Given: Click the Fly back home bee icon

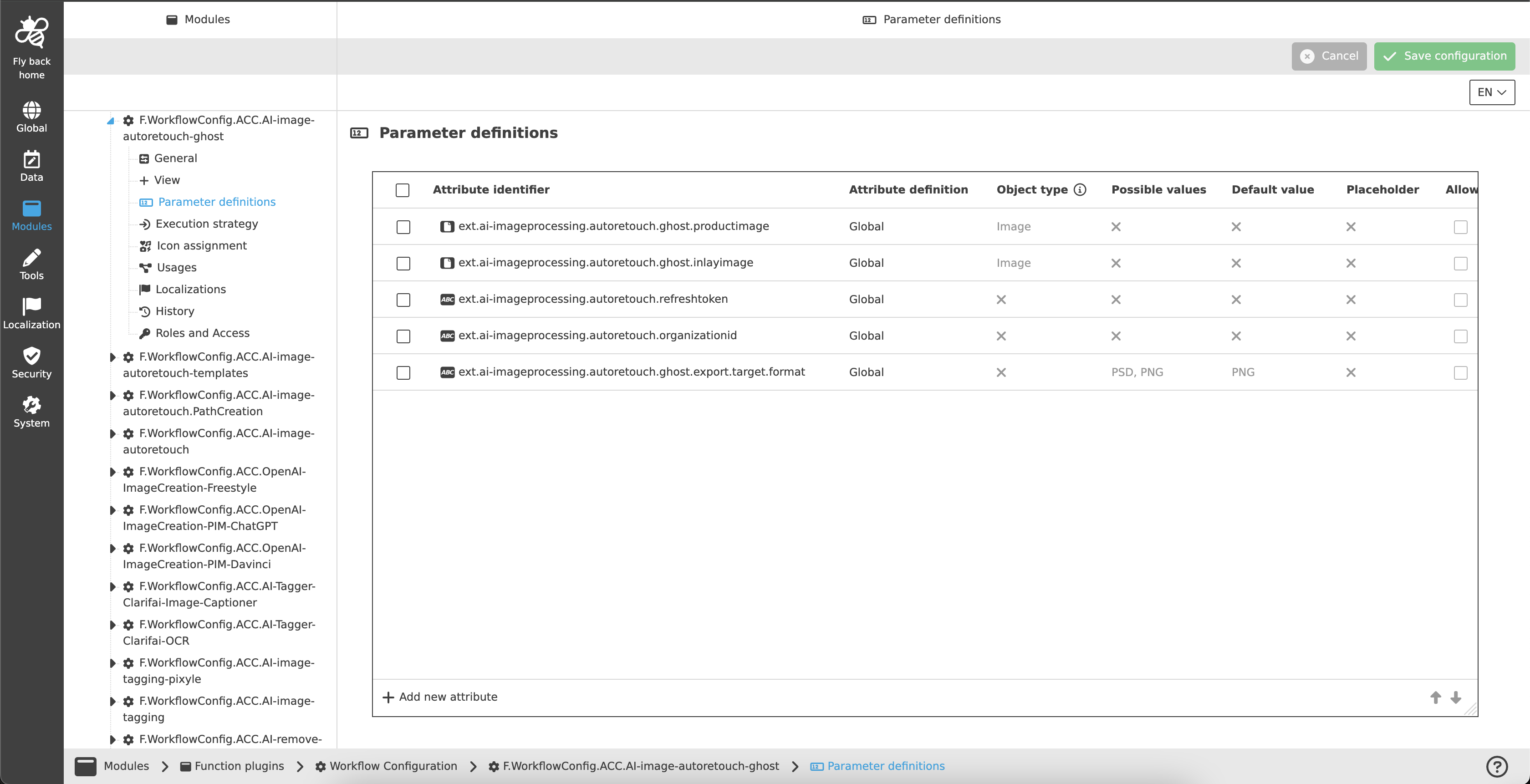Looking at the screenshot, I should pyautogui.click(x=31, y=32).
